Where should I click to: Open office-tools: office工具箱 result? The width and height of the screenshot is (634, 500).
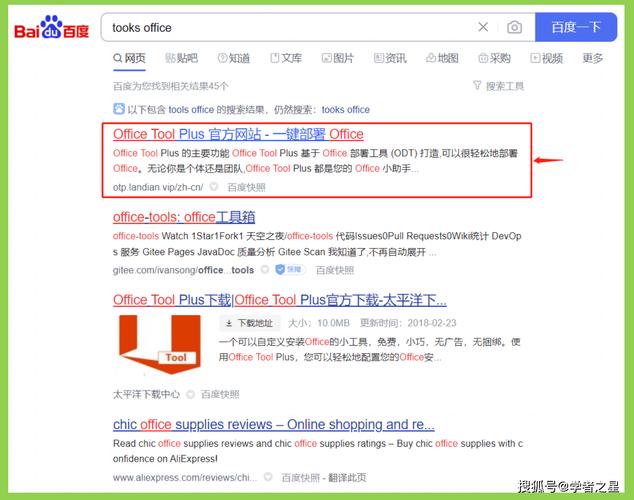pos(184,217)
